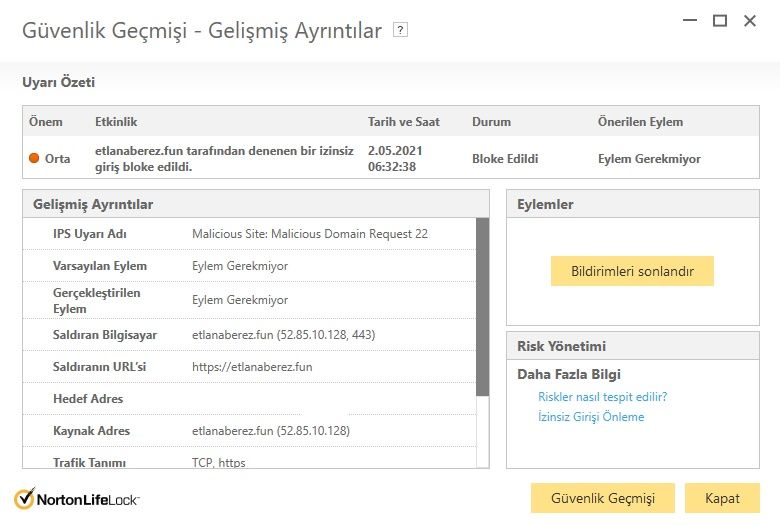Click the orange Orta severity dot

pos(34,158)
